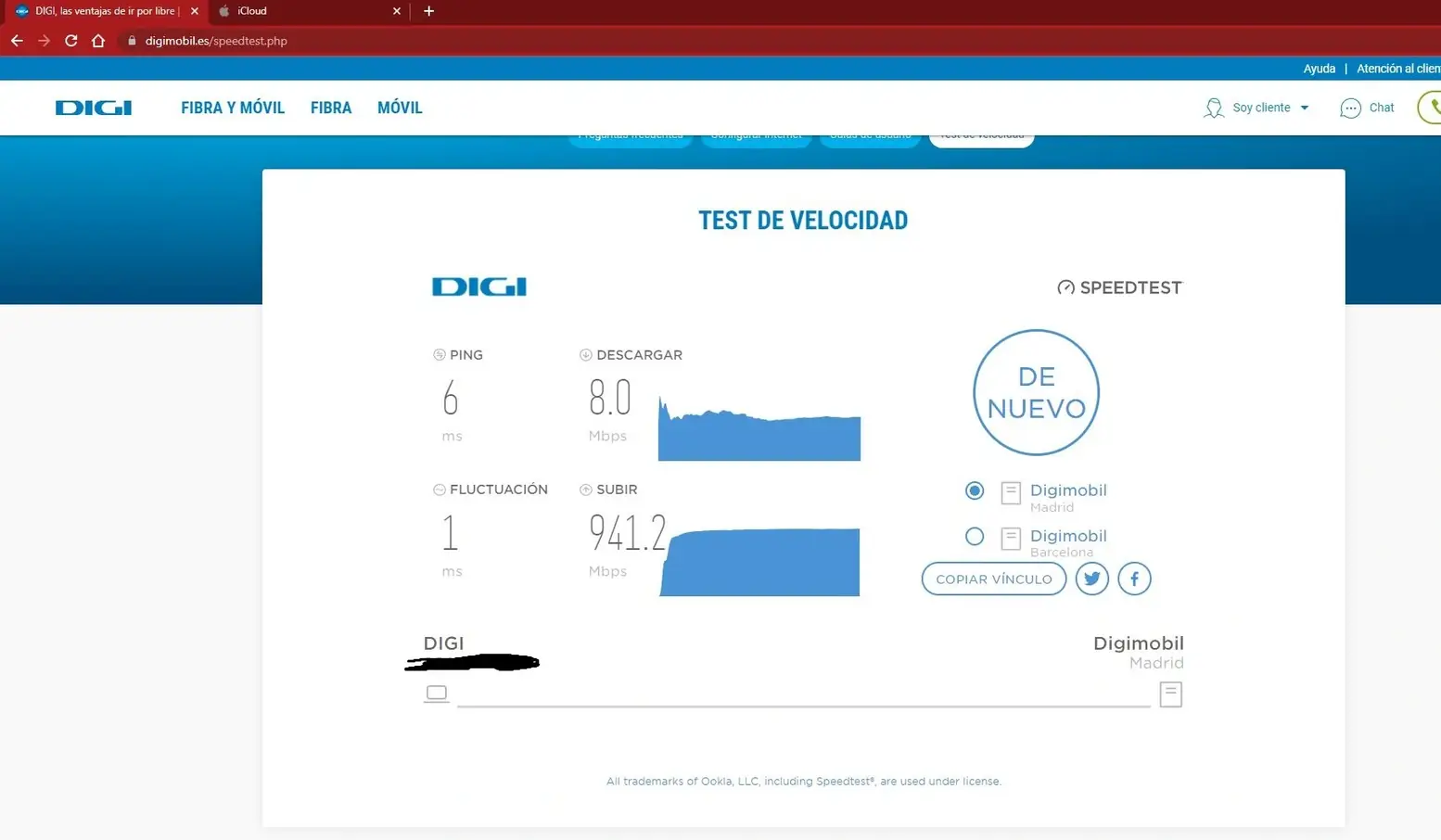Click the DIGI logo in speedtest panel

[x=479, y=286]
